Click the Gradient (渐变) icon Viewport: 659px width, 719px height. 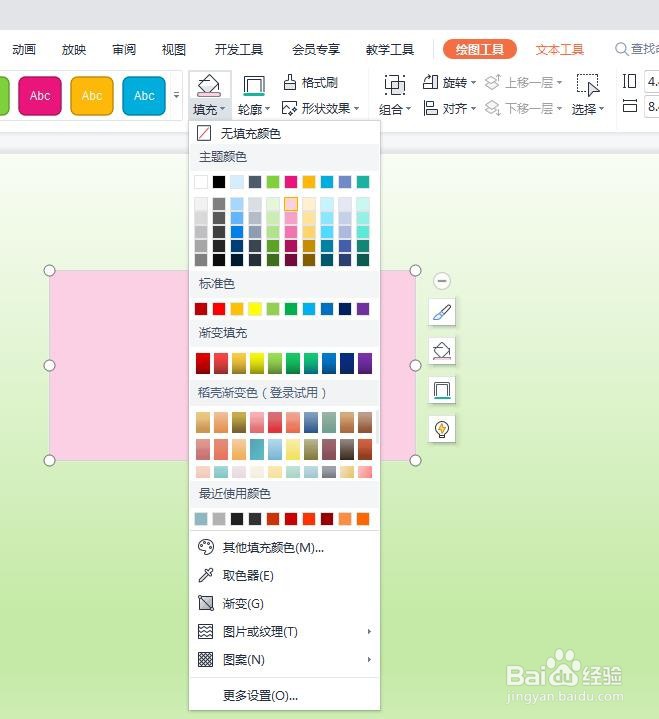point(206,603)
